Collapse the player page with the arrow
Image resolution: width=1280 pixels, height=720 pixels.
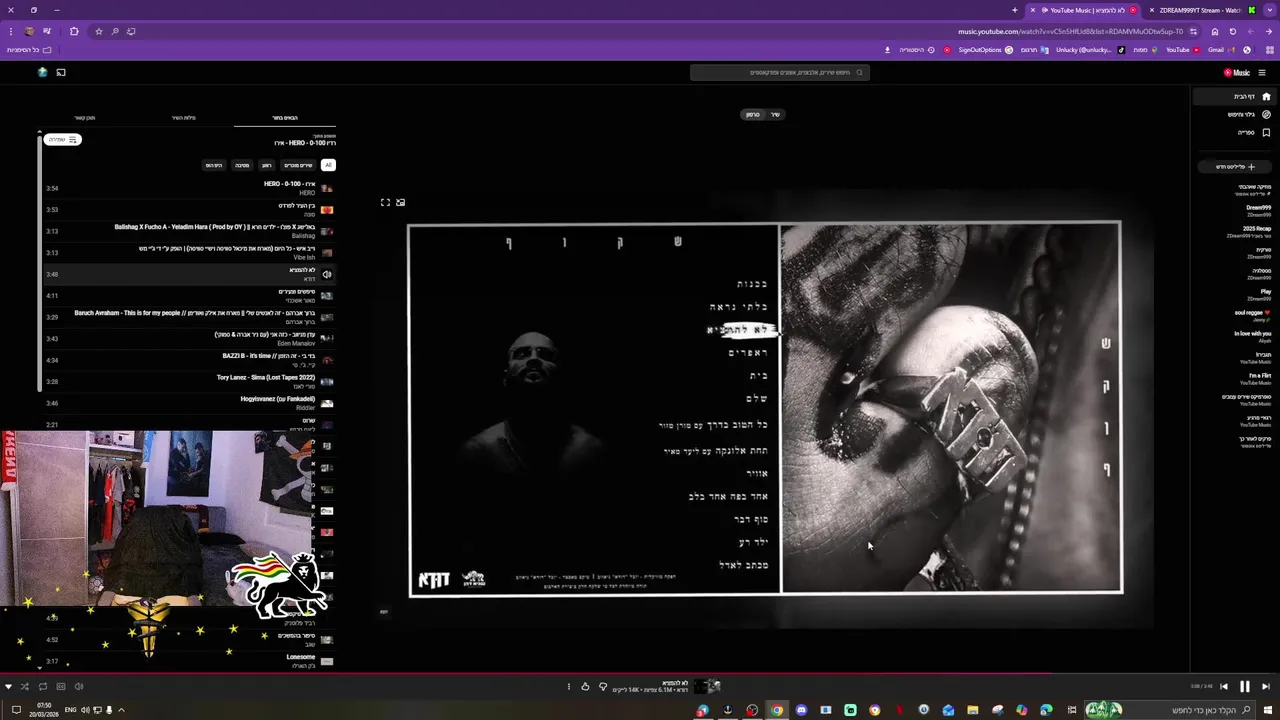pos(8,686)
